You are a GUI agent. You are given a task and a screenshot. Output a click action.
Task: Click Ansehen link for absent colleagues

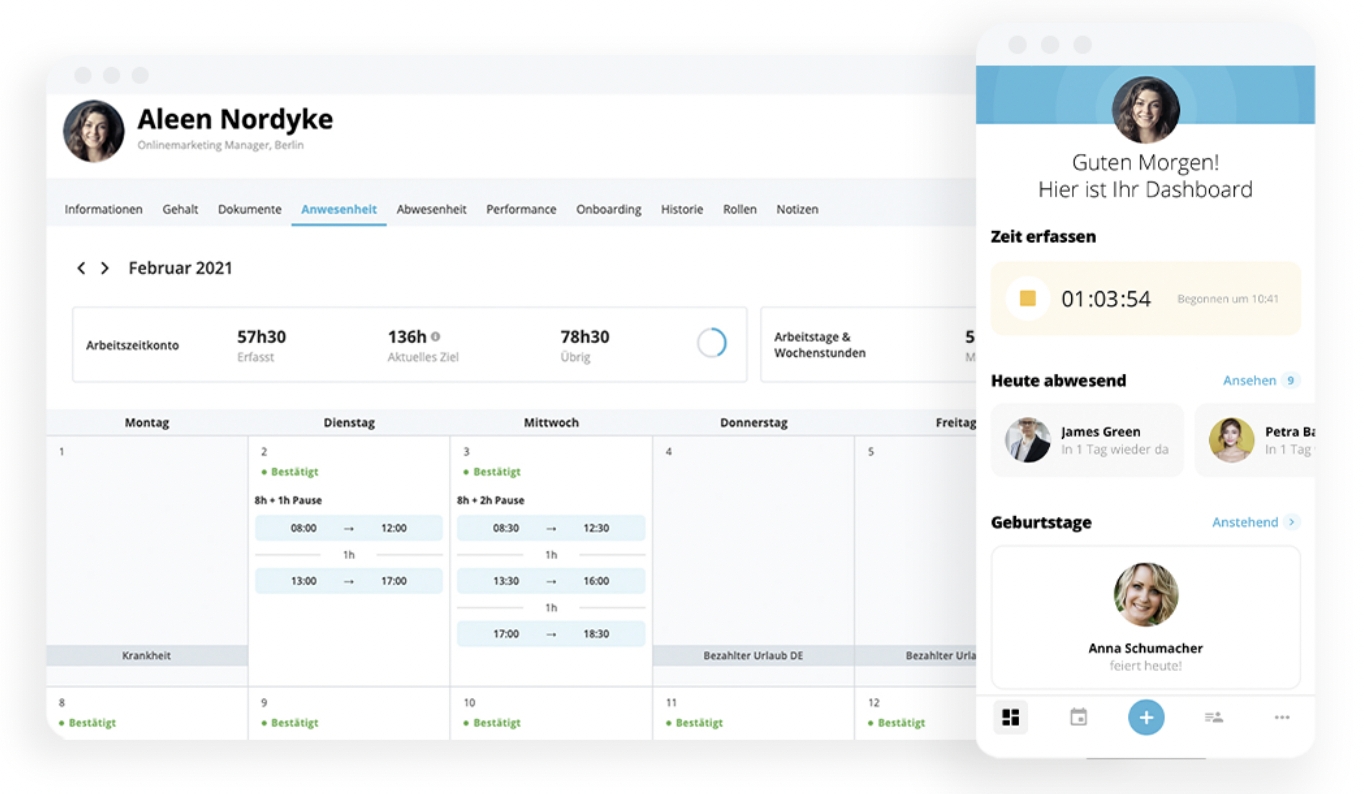[1249, 381]
